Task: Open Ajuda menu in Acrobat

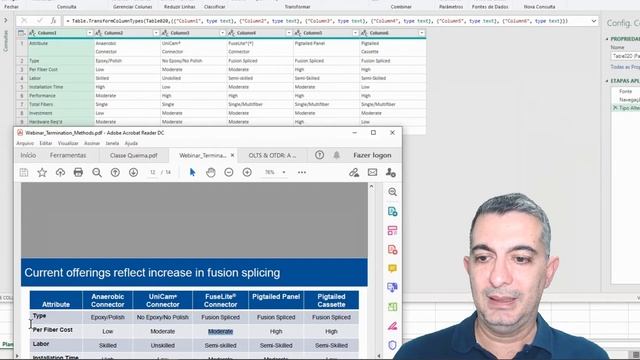Action: coord(131,143)
